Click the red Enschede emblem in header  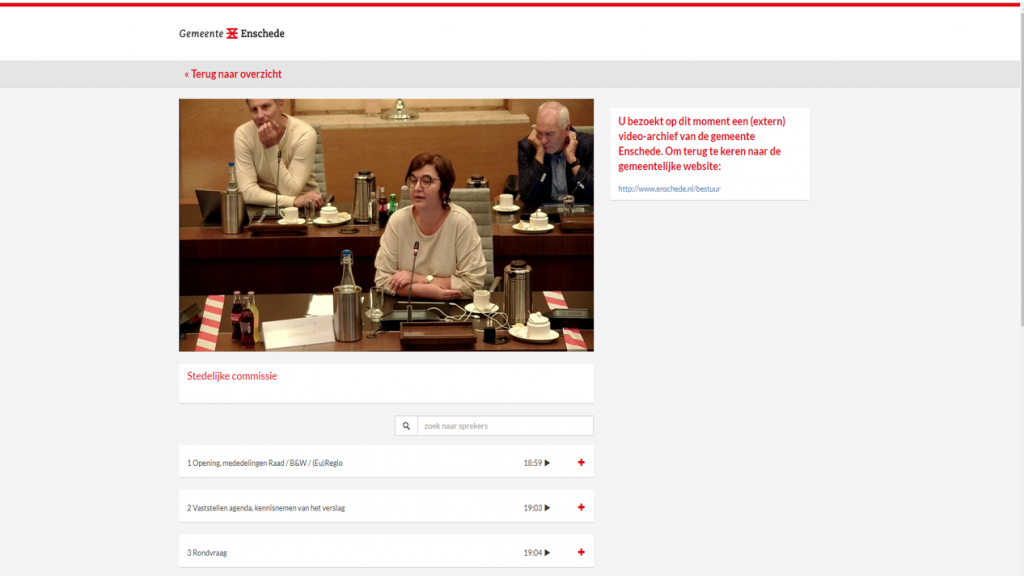click(x=232, y=33)
